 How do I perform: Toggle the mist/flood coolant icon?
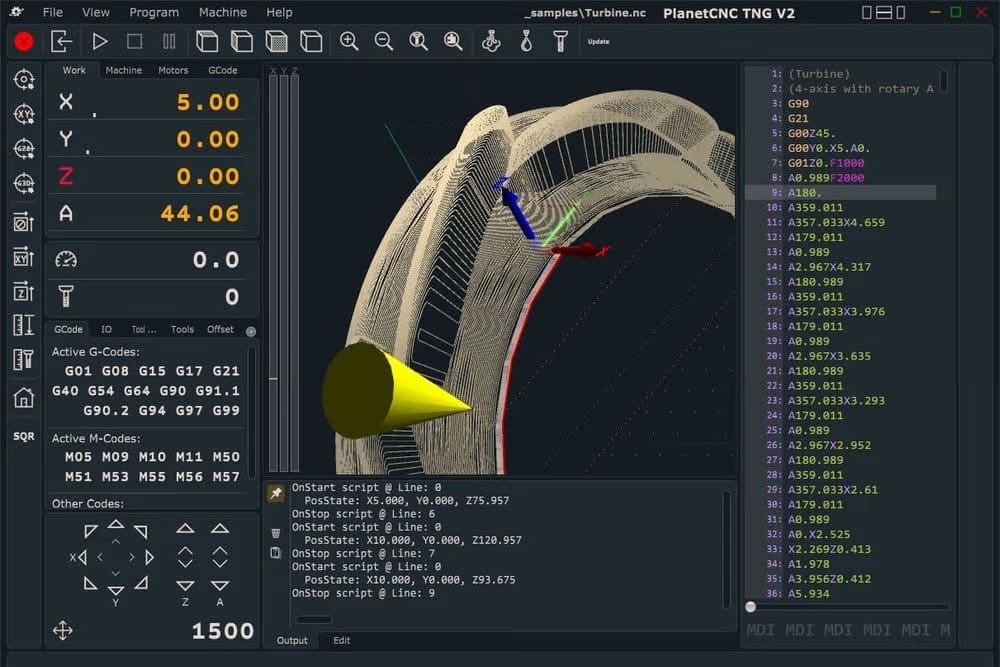(x=491, y=41)
